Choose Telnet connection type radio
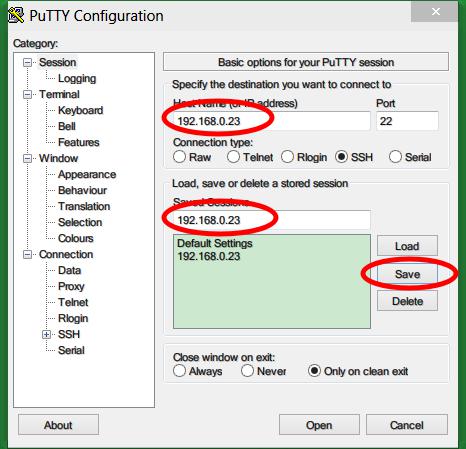The width and height of the screenshot is (466, 449). point(233,157)
